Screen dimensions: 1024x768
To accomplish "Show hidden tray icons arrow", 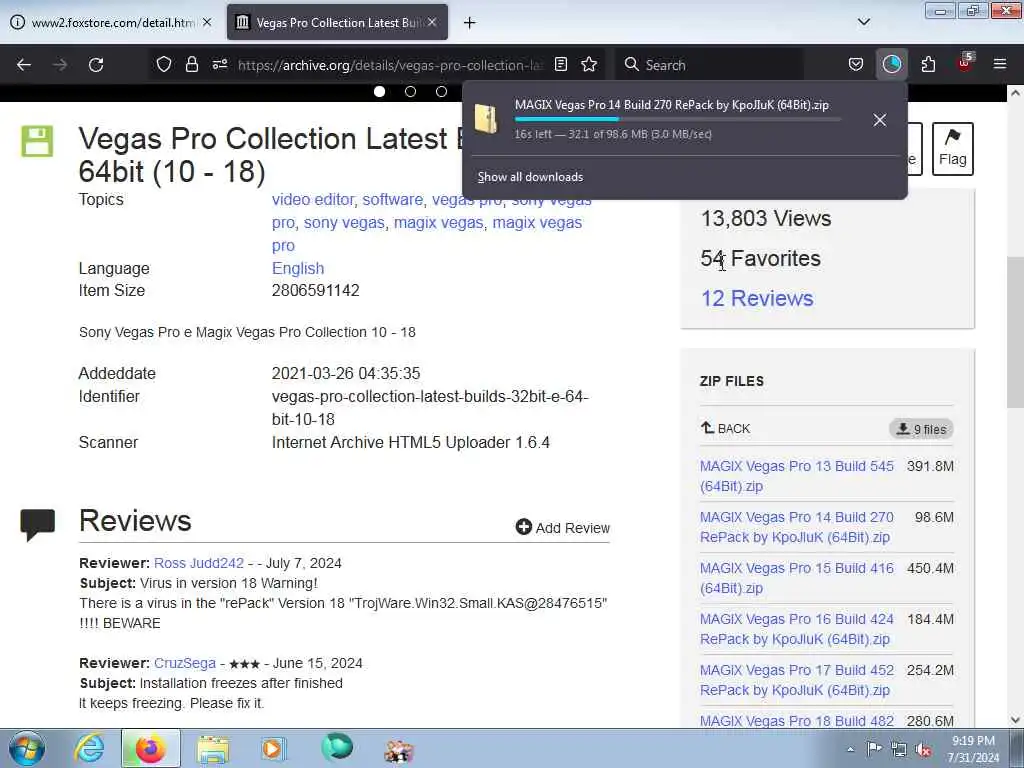I will [850, 750].
